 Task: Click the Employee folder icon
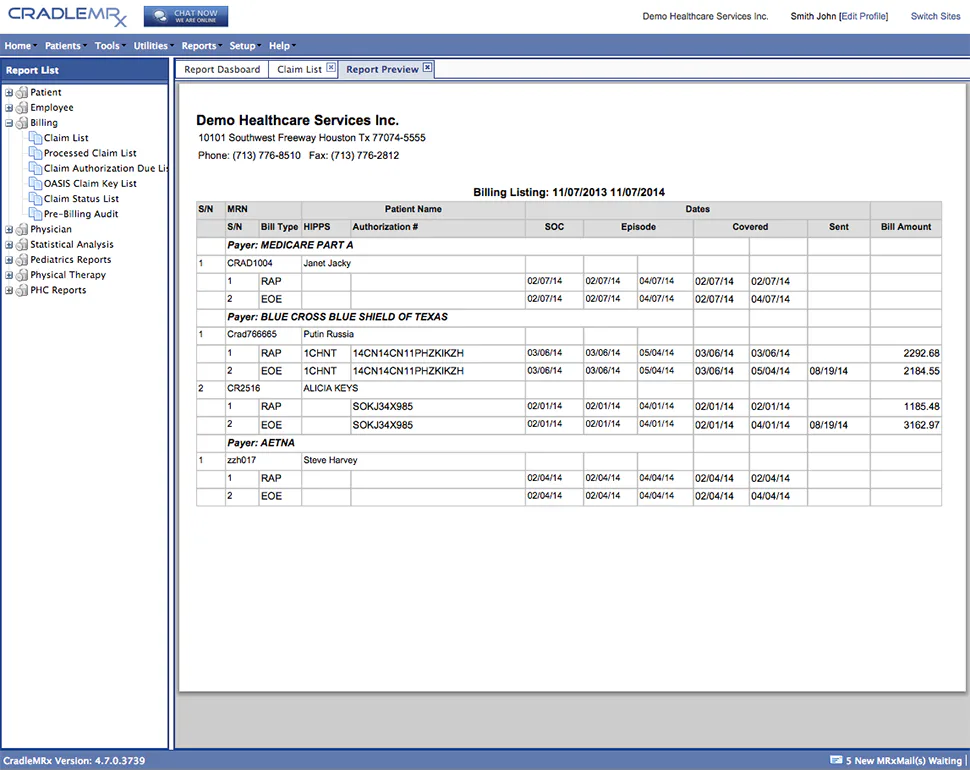pyautogui.click(x=22, y=108)
